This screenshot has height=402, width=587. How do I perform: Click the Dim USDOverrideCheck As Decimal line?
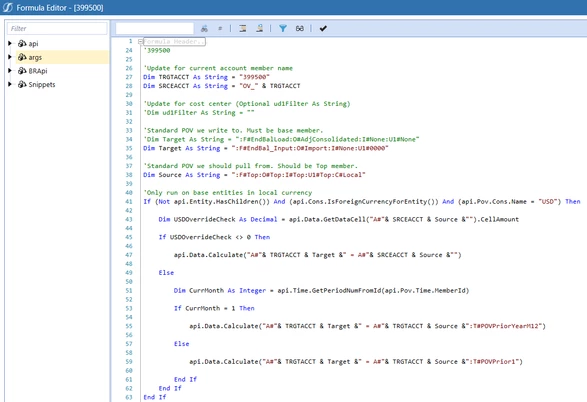pos(339,219)
